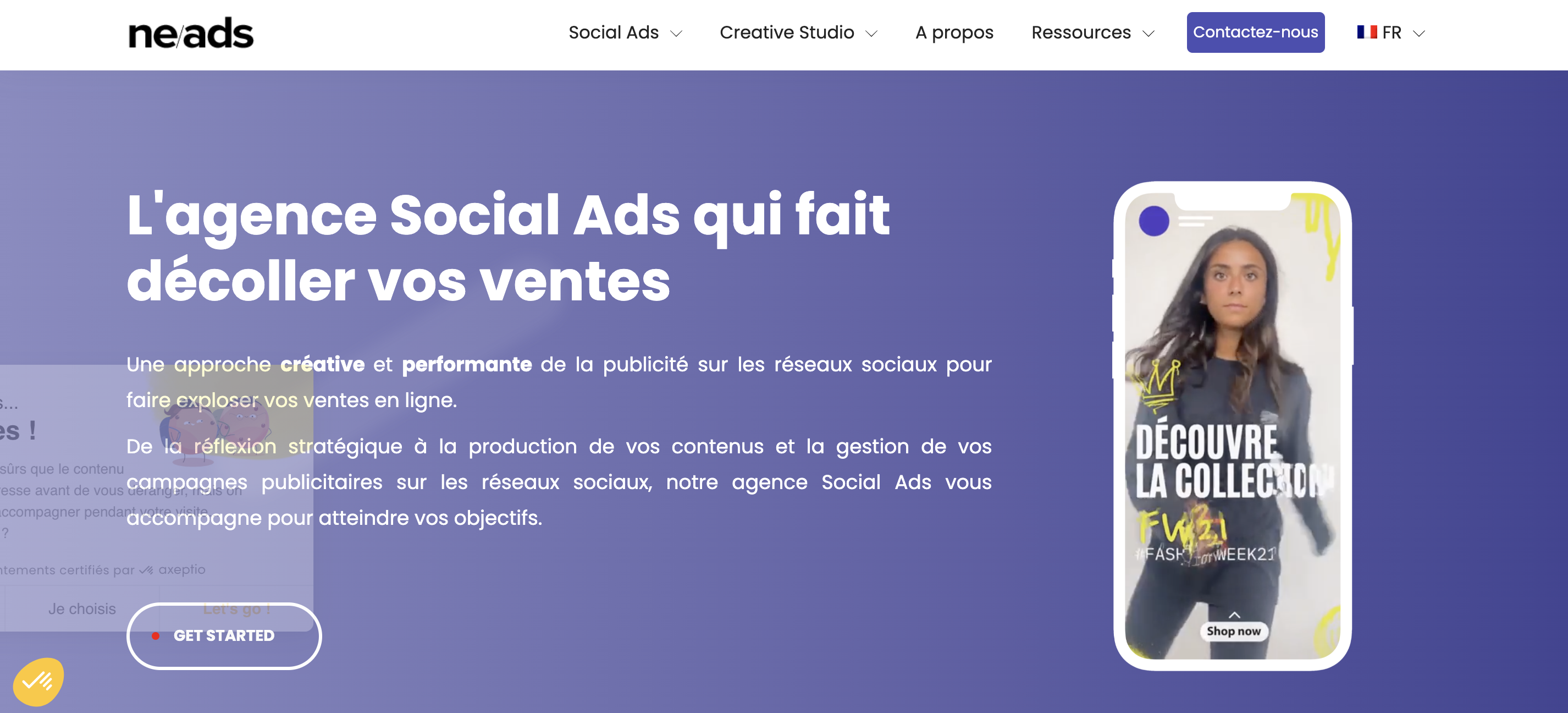Screen dimensions: 1568x713
Task: Choose Je choisis in cookie banner
Action: point(82,609)
